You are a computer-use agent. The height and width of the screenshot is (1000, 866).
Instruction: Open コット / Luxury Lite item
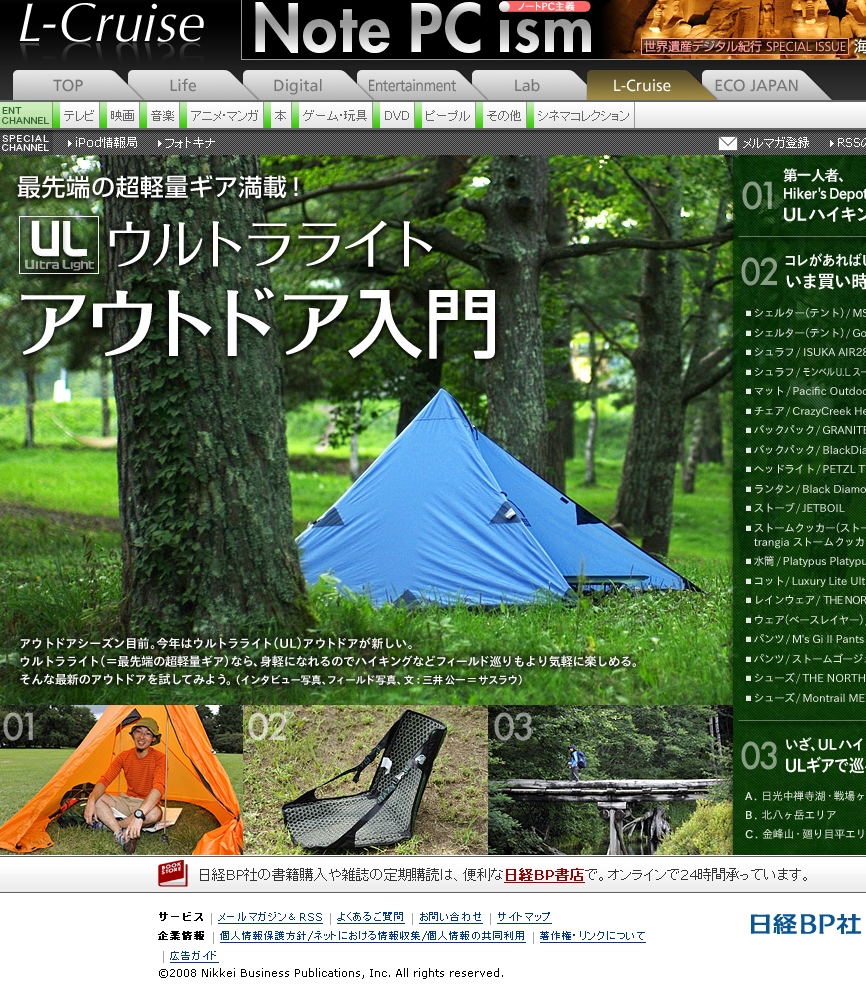pyautogui.click(x=806, y=581)
